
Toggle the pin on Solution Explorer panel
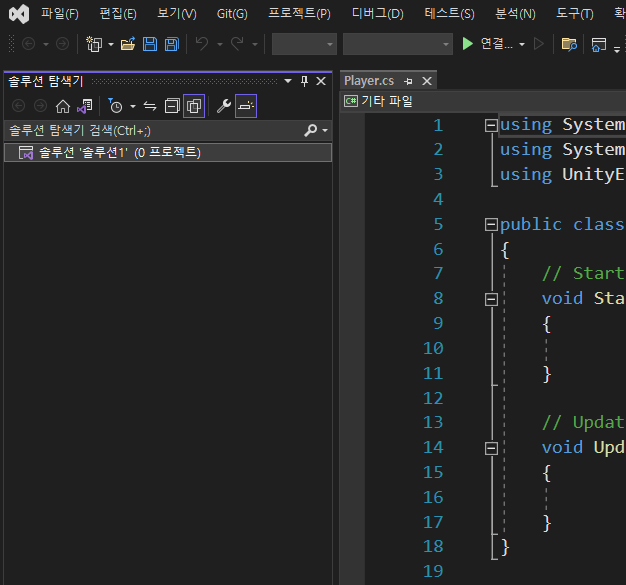click(x=305, y=81)
